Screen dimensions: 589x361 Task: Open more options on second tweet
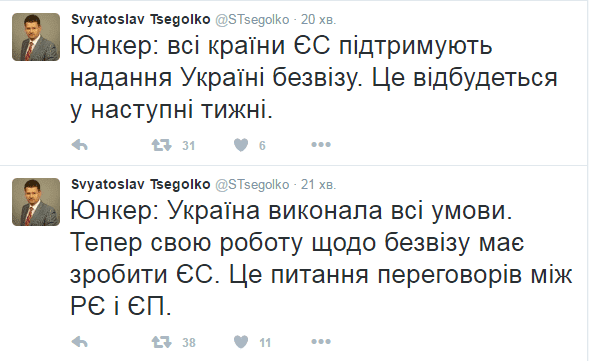click(x=321, y=342)
